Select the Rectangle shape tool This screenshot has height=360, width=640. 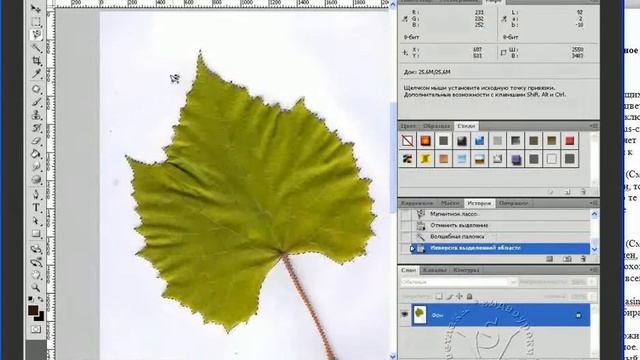36,234
